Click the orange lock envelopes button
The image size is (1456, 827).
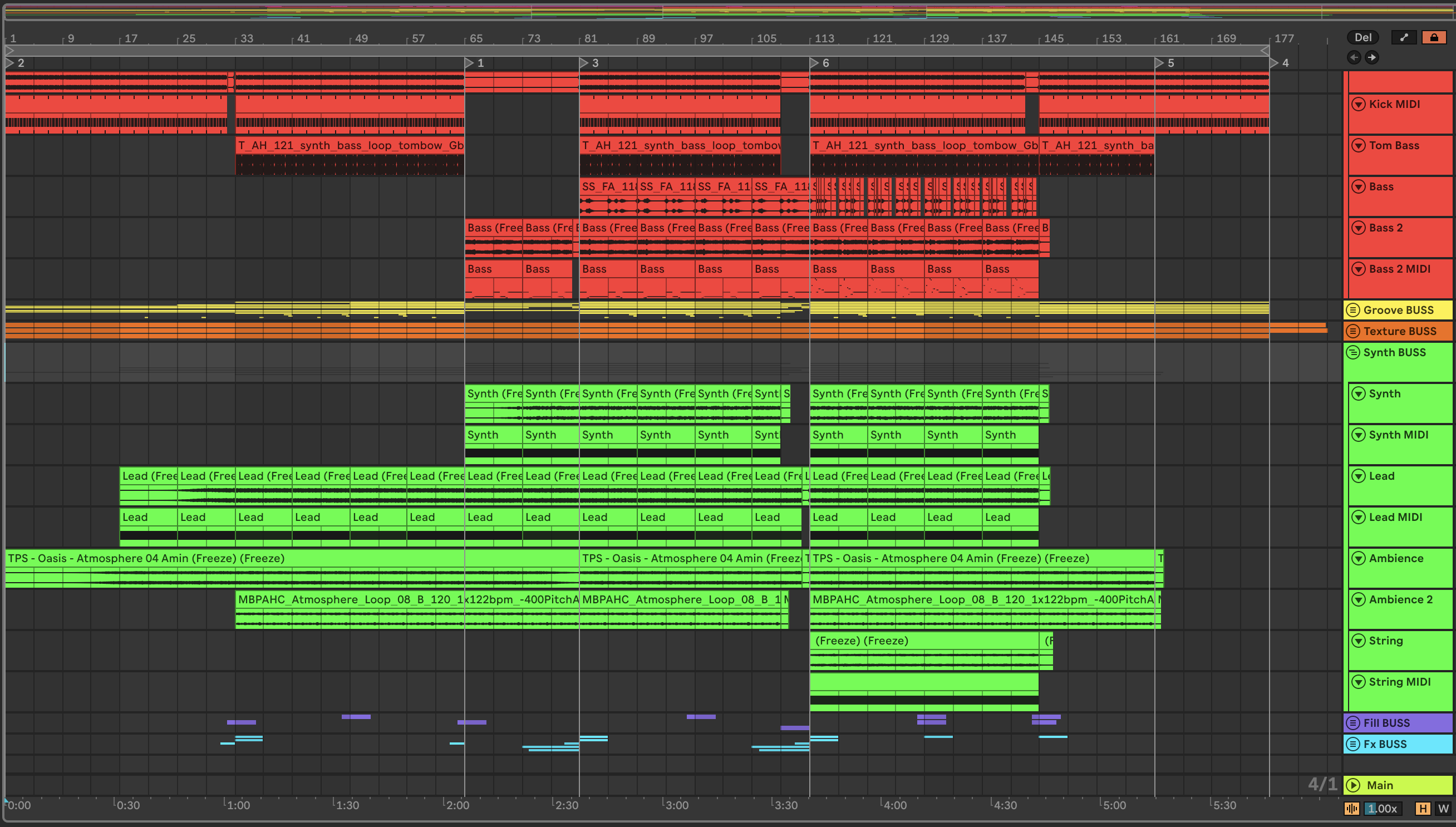(x=1434, y=37)
